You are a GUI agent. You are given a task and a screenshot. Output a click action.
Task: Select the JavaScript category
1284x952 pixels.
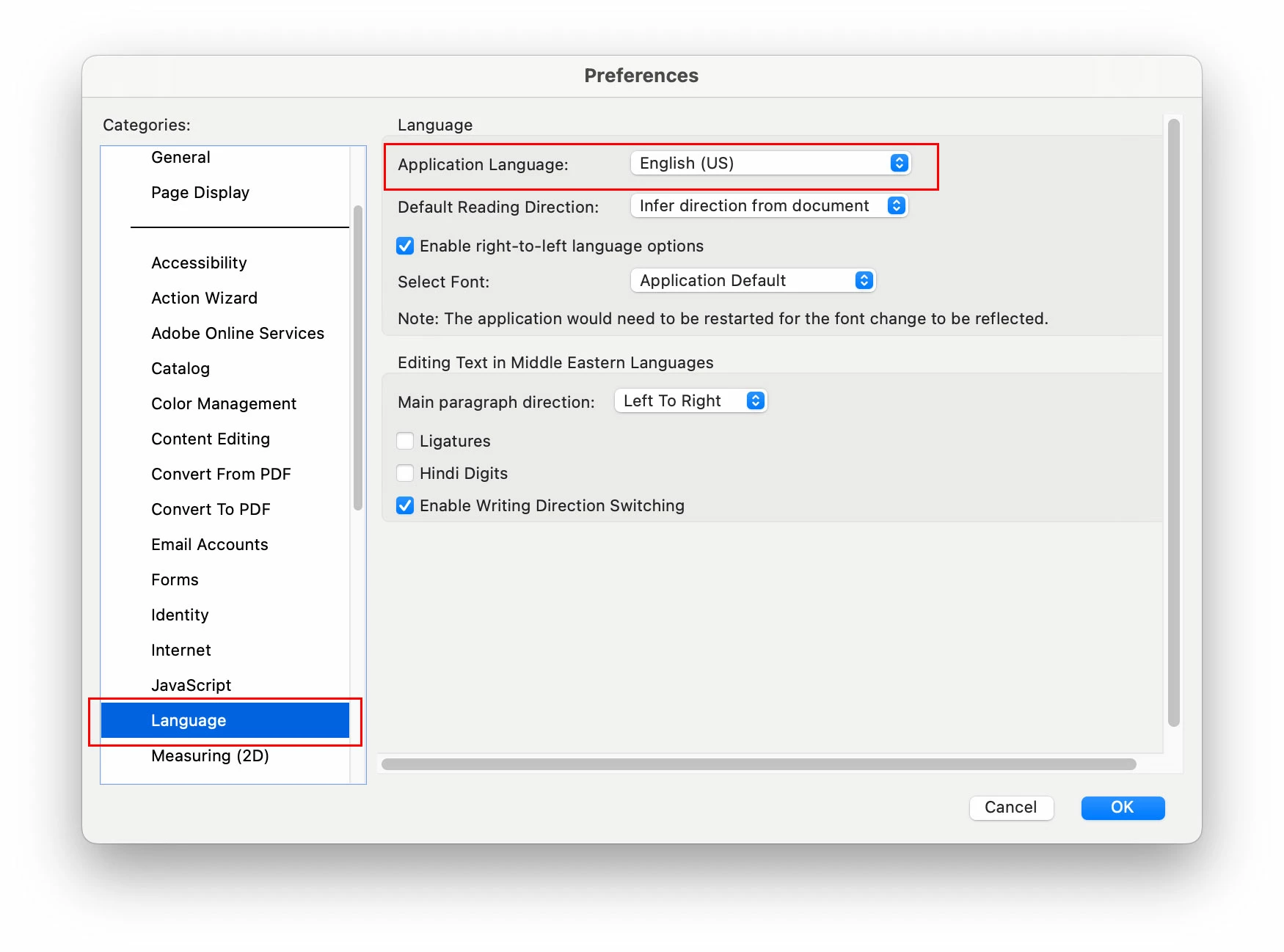click(x=225, y=685)
